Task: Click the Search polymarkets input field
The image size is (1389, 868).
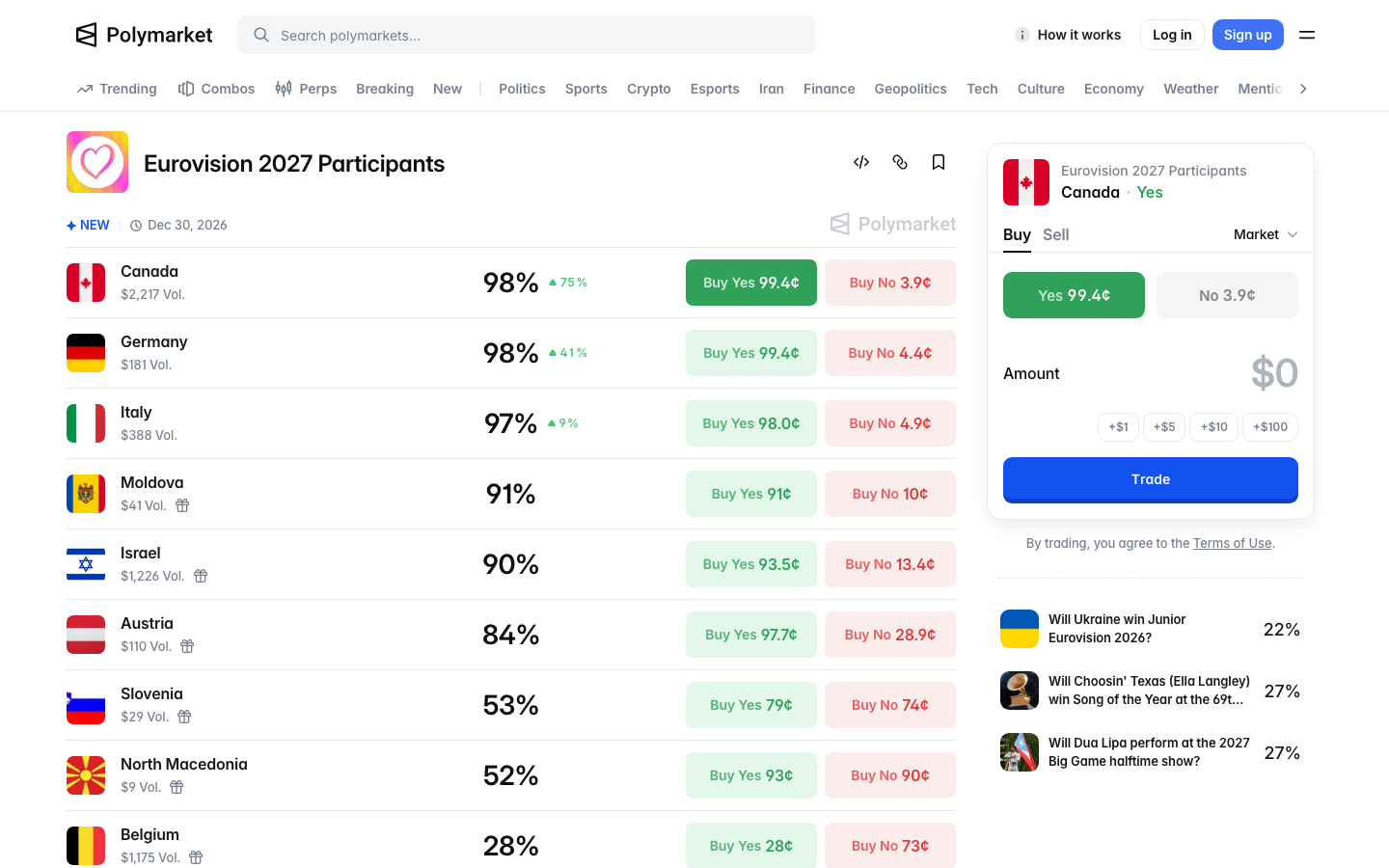Action: 527,35
